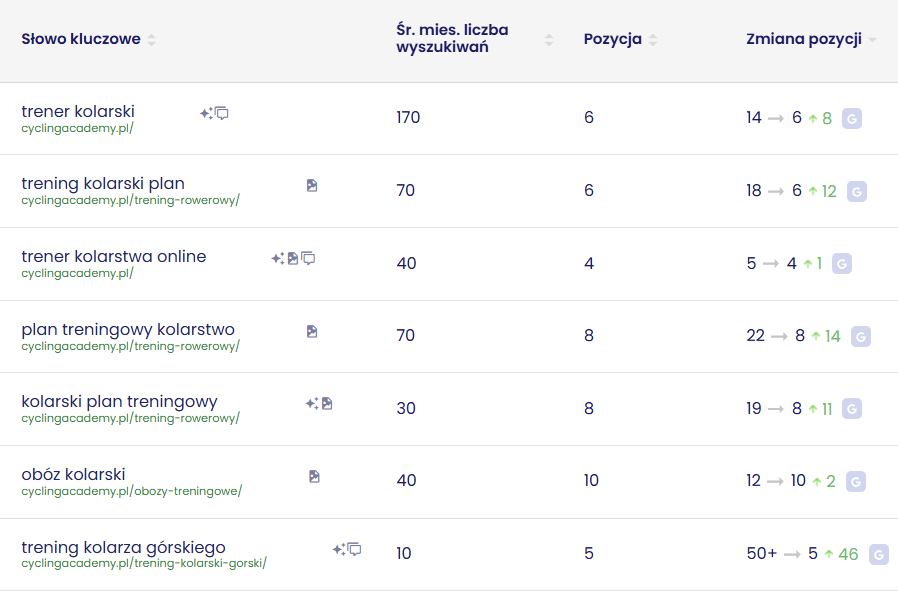This screenshot has height=591, width=898.
Task: Sort by 'Pozycja' column arrows
Action: pos(653,40)
